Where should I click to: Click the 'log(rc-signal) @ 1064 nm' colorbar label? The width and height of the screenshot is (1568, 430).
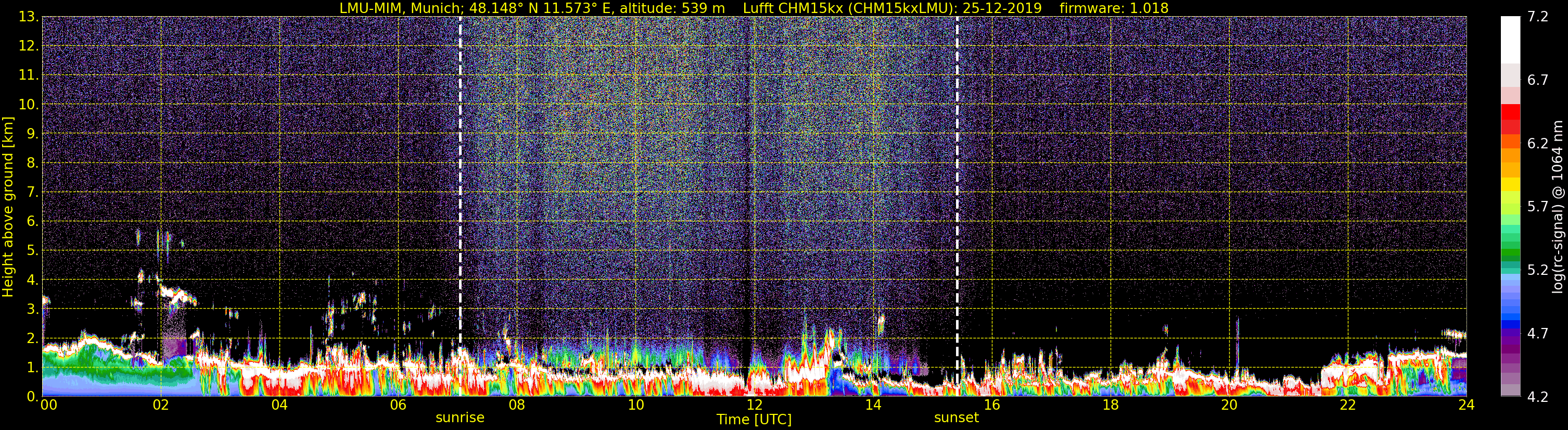pyautogui.click(x=1558, y=207)
